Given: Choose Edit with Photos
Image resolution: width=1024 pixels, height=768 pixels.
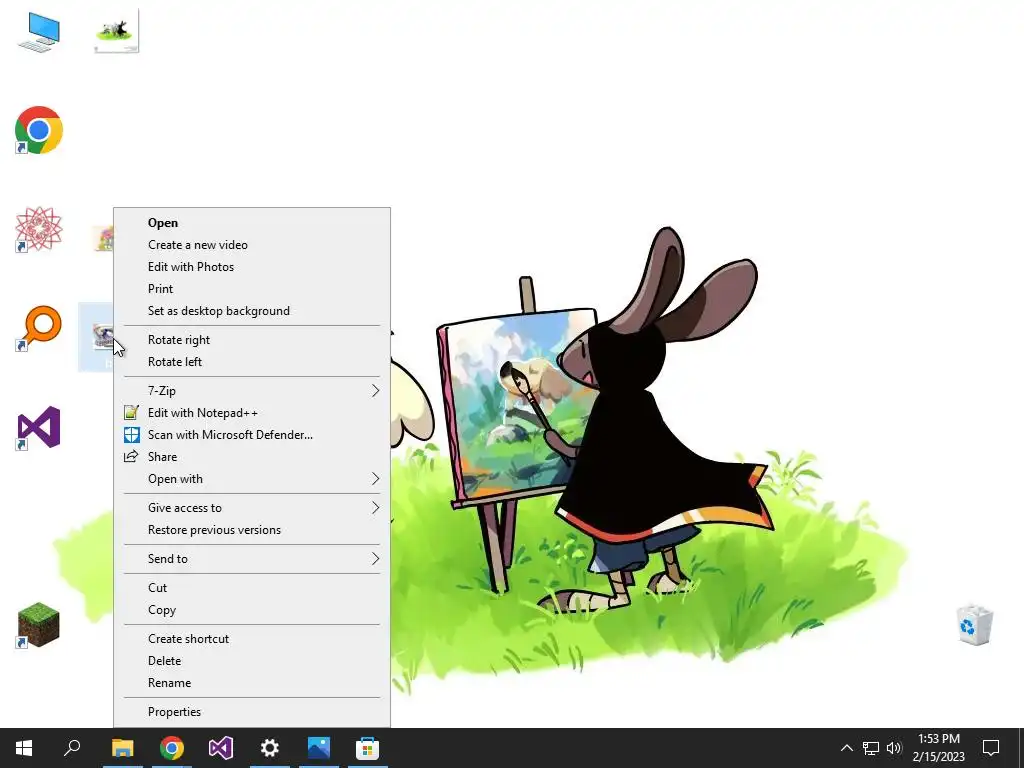Looking at the screenshot, I should [x=251, y=267].
